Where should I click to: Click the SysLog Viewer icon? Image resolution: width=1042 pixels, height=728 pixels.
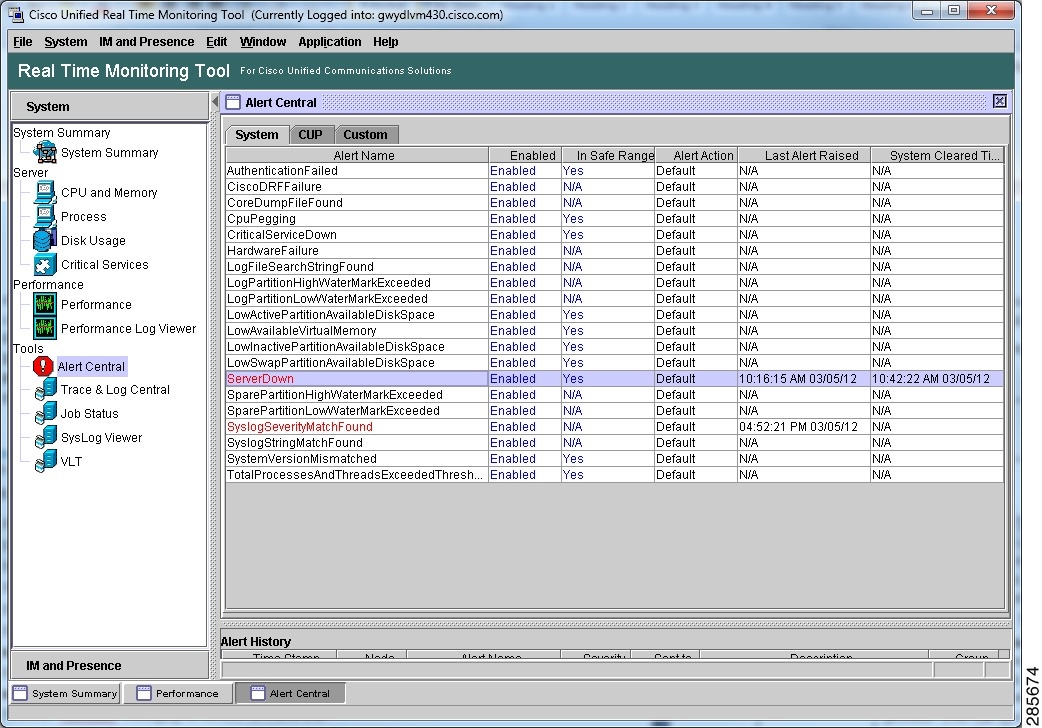(x=45, y=437)
